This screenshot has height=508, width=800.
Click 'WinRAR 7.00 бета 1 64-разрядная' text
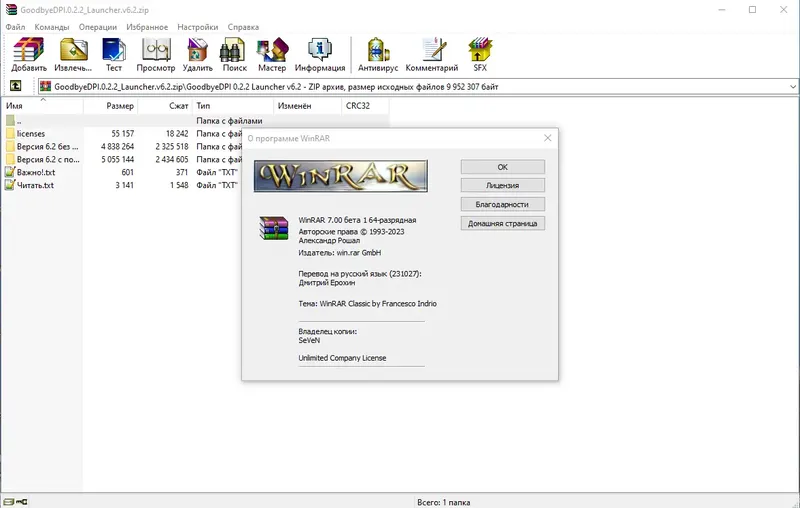(357, 220)
